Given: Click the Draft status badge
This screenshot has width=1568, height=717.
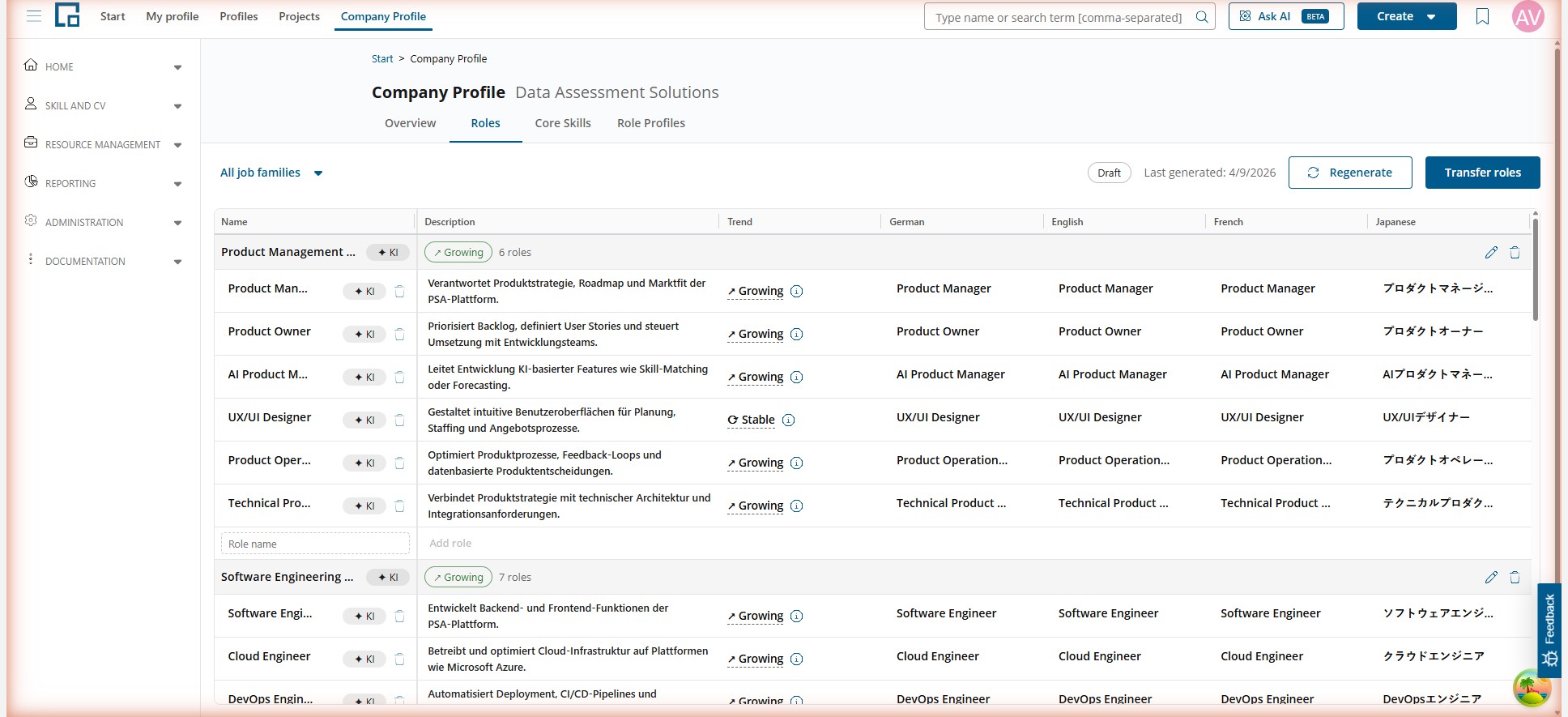Looking at the screenshot, I should coord(1109,173).
